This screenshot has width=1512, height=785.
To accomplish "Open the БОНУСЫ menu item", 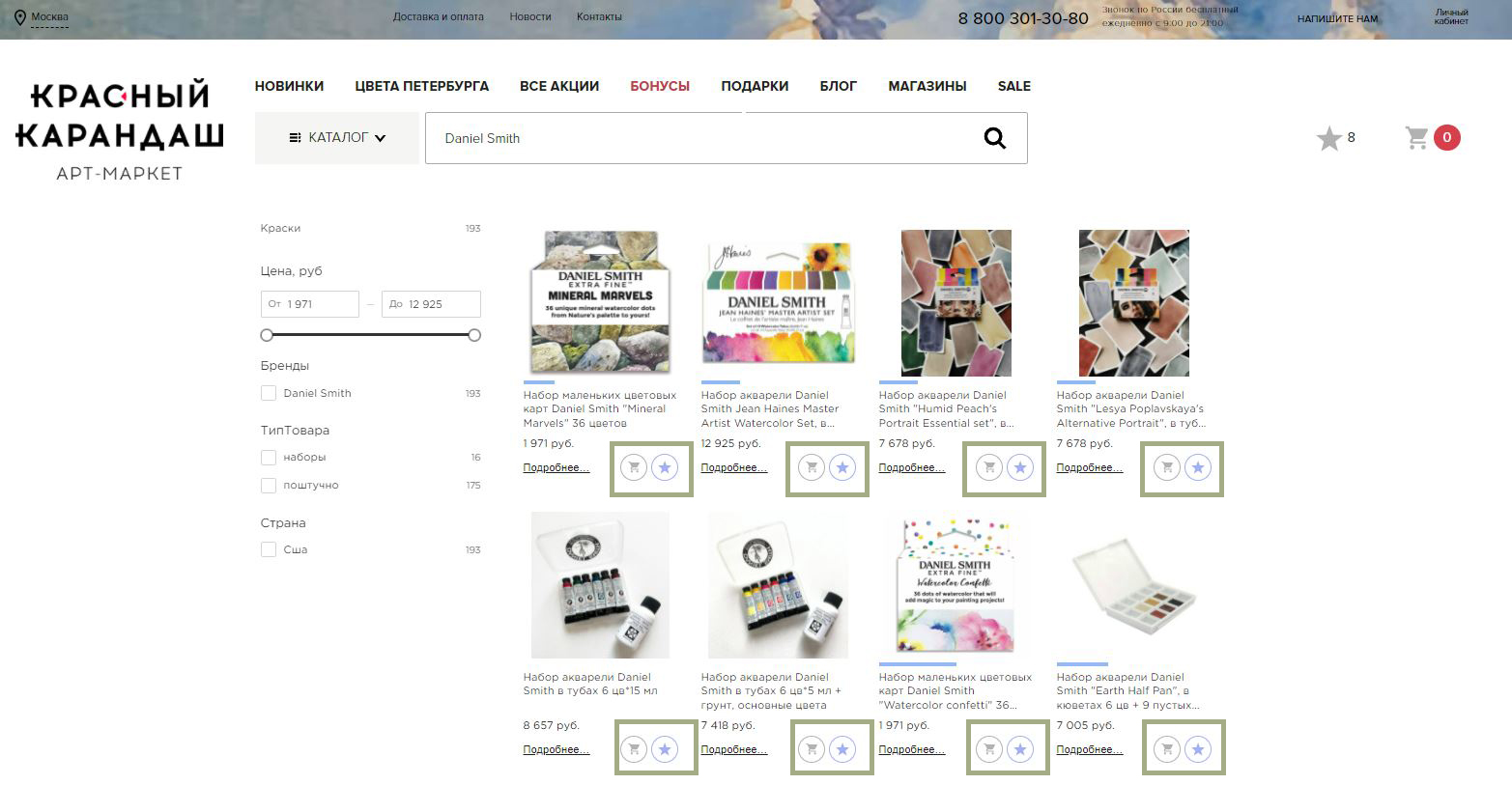I will [x=660, y=86].
